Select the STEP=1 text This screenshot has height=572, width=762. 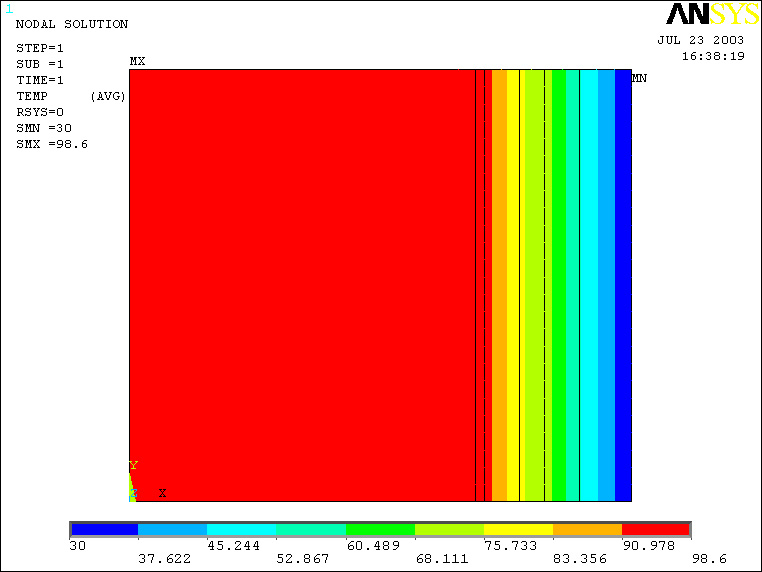click(x=40, y=48)
